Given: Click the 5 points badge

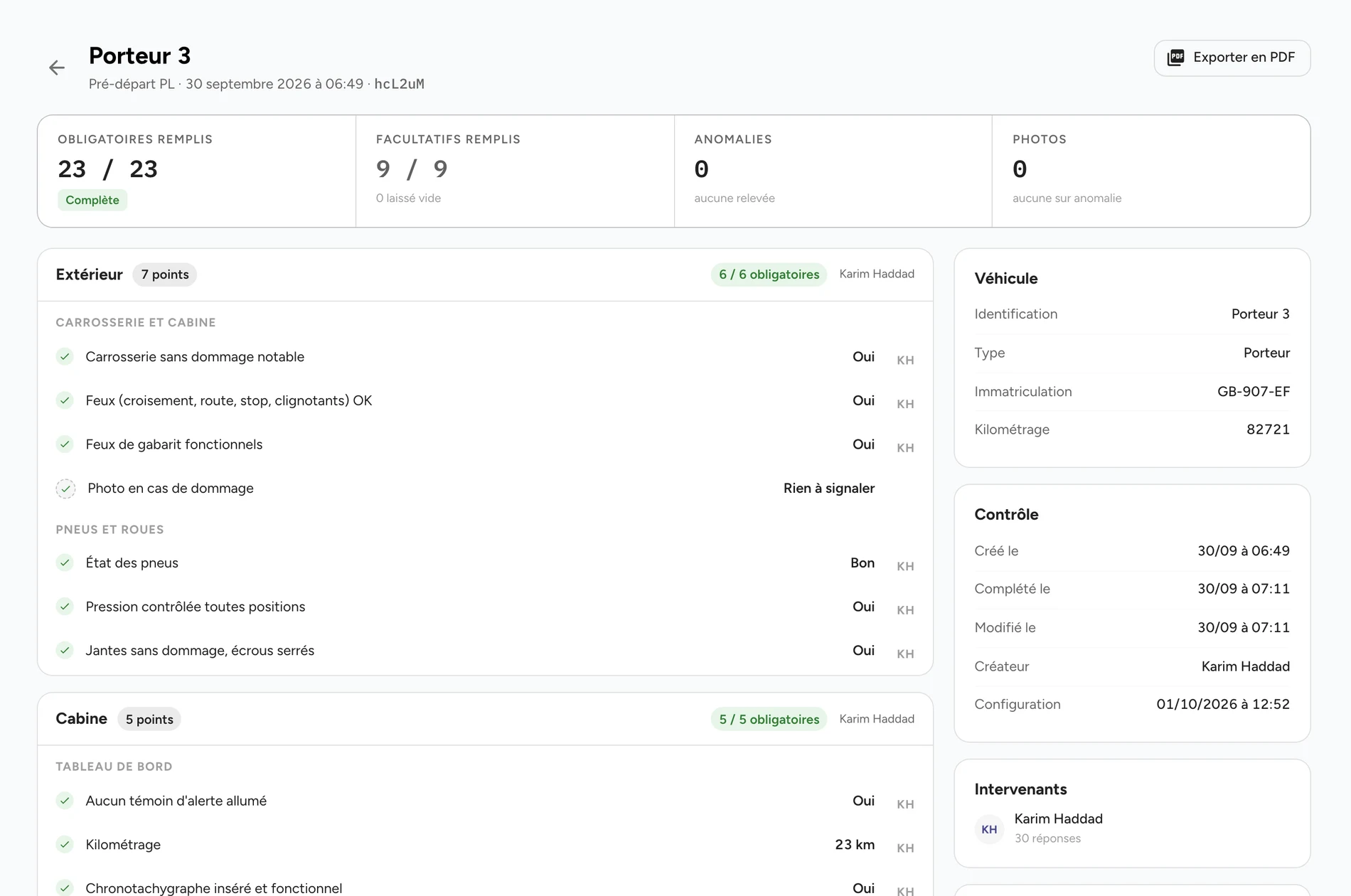Looking at the screenshot, I should point(149,719).
